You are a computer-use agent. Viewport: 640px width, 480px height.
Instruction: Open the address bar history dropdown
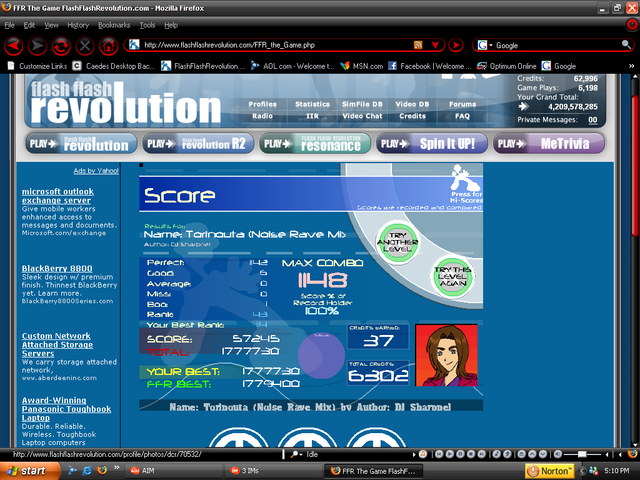(x=436, y=45)
